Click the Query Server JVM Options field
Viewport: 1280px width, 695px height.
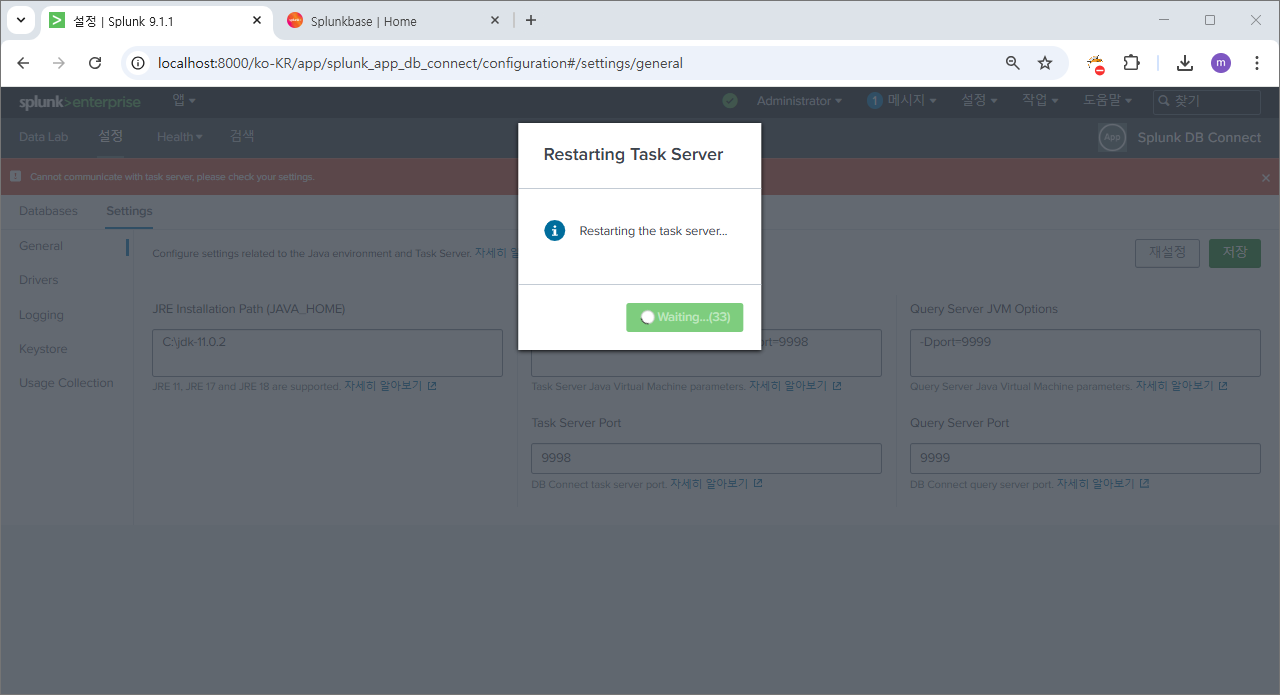[1085, 353]
